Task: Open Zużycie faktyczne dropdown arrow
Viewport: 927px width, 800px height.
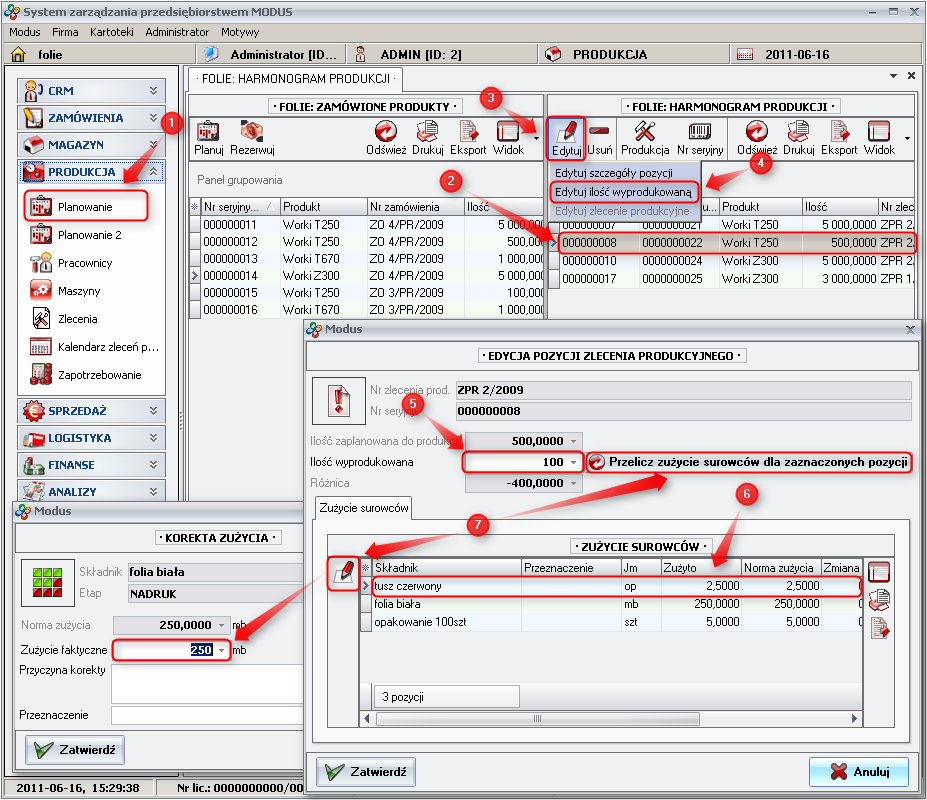Action: click(x=221, y=650)
